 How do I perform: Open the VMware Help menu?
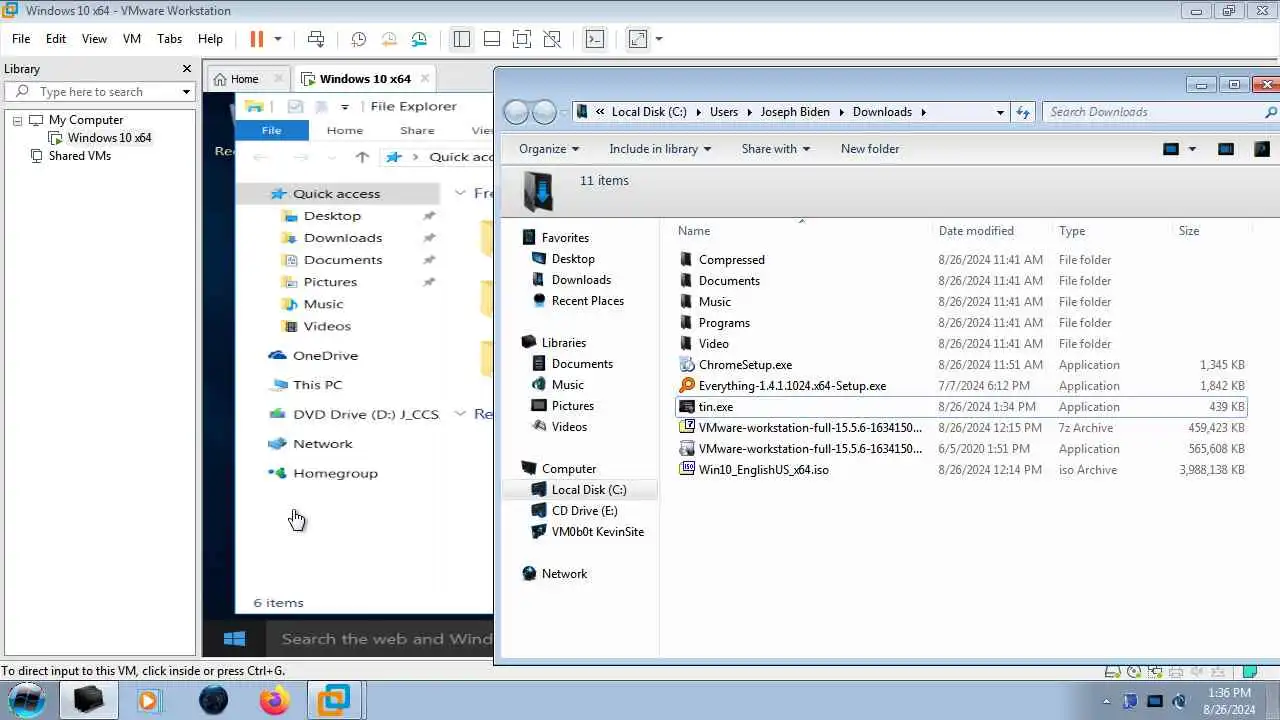210,39
